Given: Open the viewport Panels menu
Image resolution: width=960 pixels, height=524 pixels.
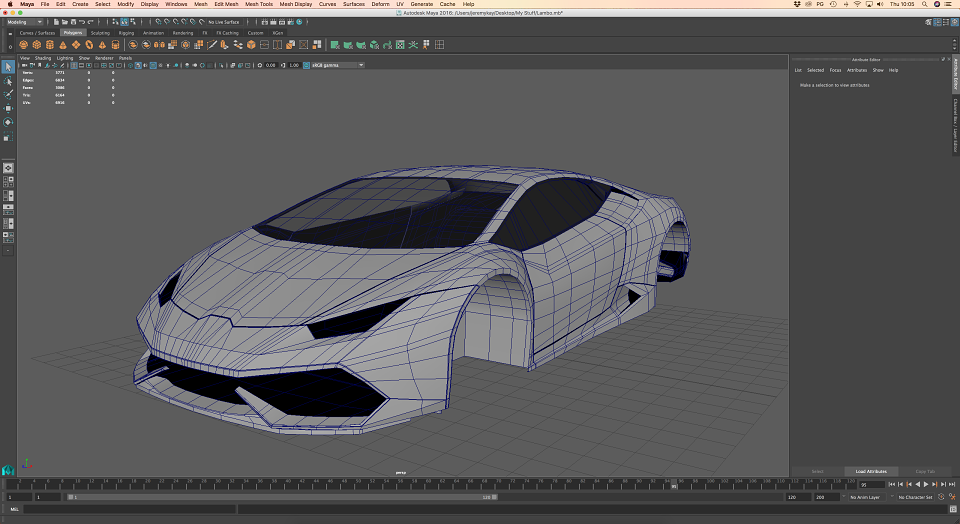Looking at the screenshot, I should [x=126, y=58].
